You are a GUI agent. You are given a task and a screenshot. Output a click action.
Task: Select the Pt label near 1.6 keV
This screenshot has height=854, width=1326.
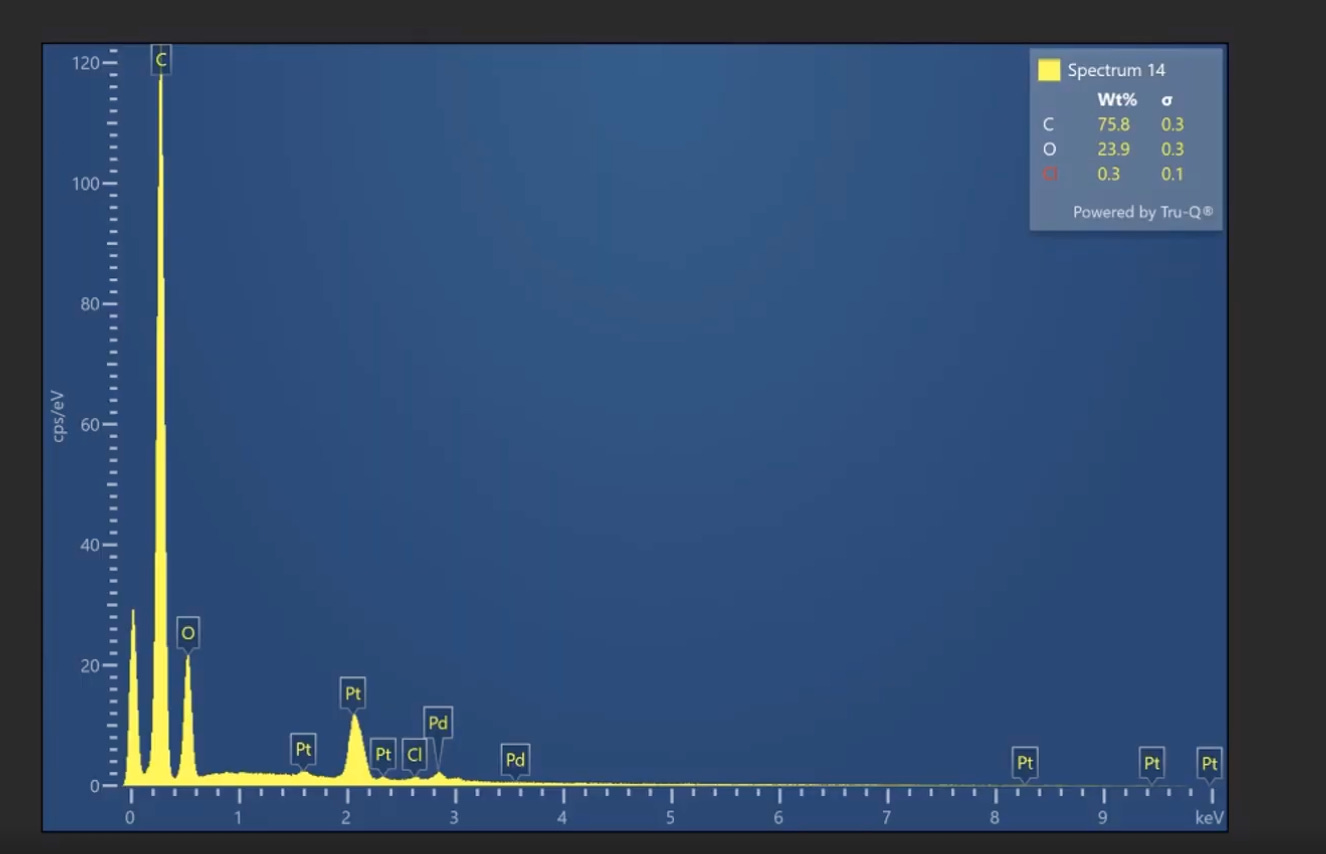coord(304,749)
